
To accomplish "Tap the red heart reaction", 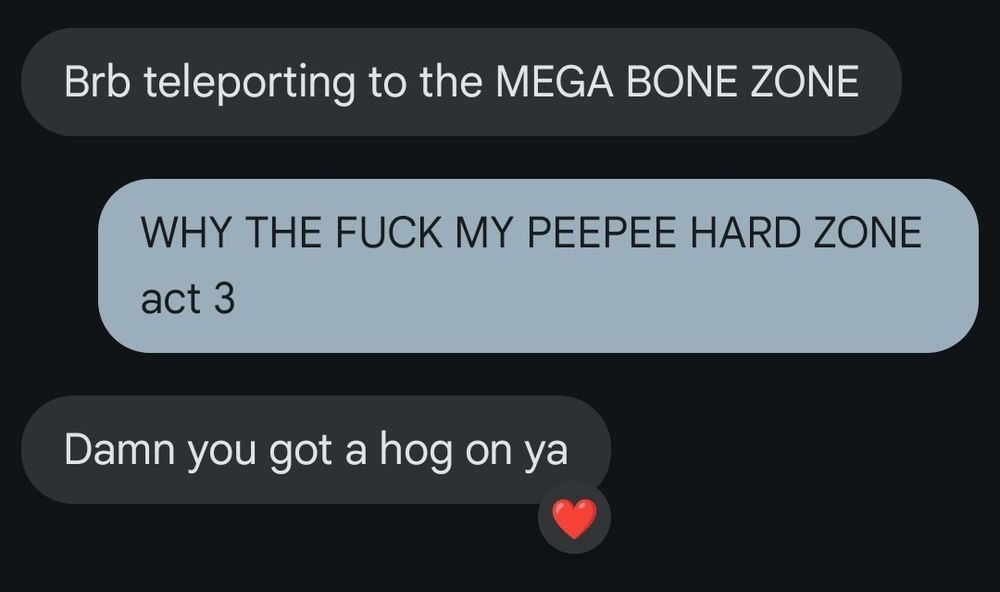I will [574, 518].
